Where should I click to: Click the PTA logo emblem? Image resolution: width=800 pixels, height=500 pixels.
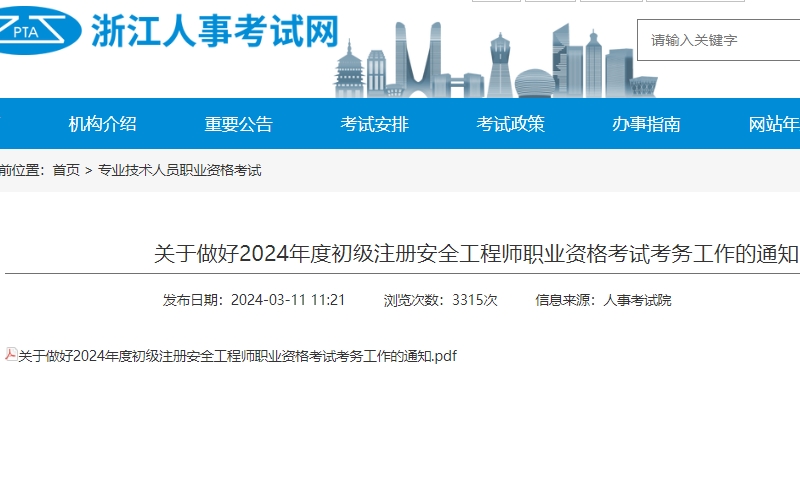(40, 32)
